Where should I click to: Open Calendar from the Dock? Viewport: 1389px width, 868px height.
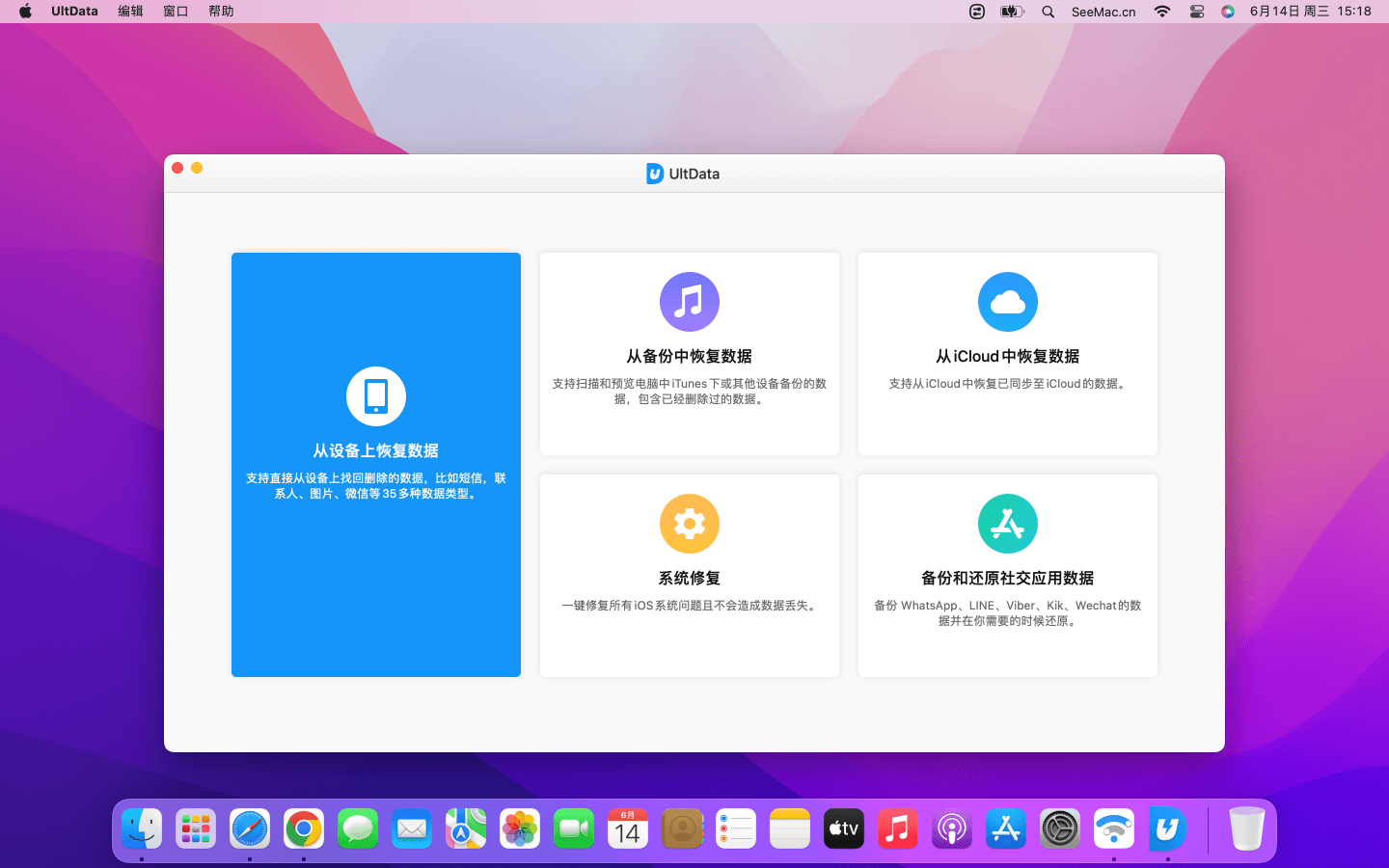point(628,828)
